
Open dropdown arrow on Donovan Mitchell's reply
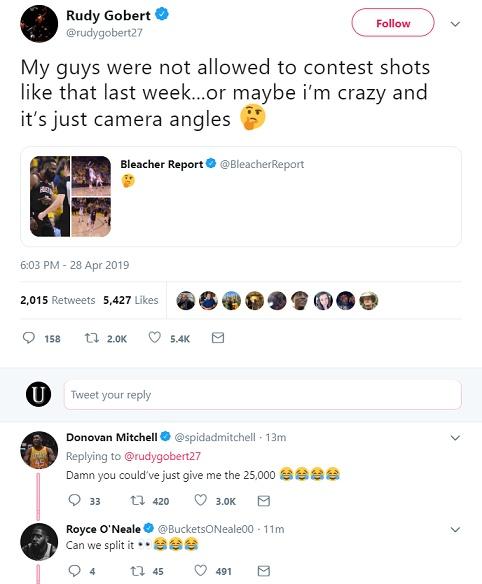[x=455, y=437]
